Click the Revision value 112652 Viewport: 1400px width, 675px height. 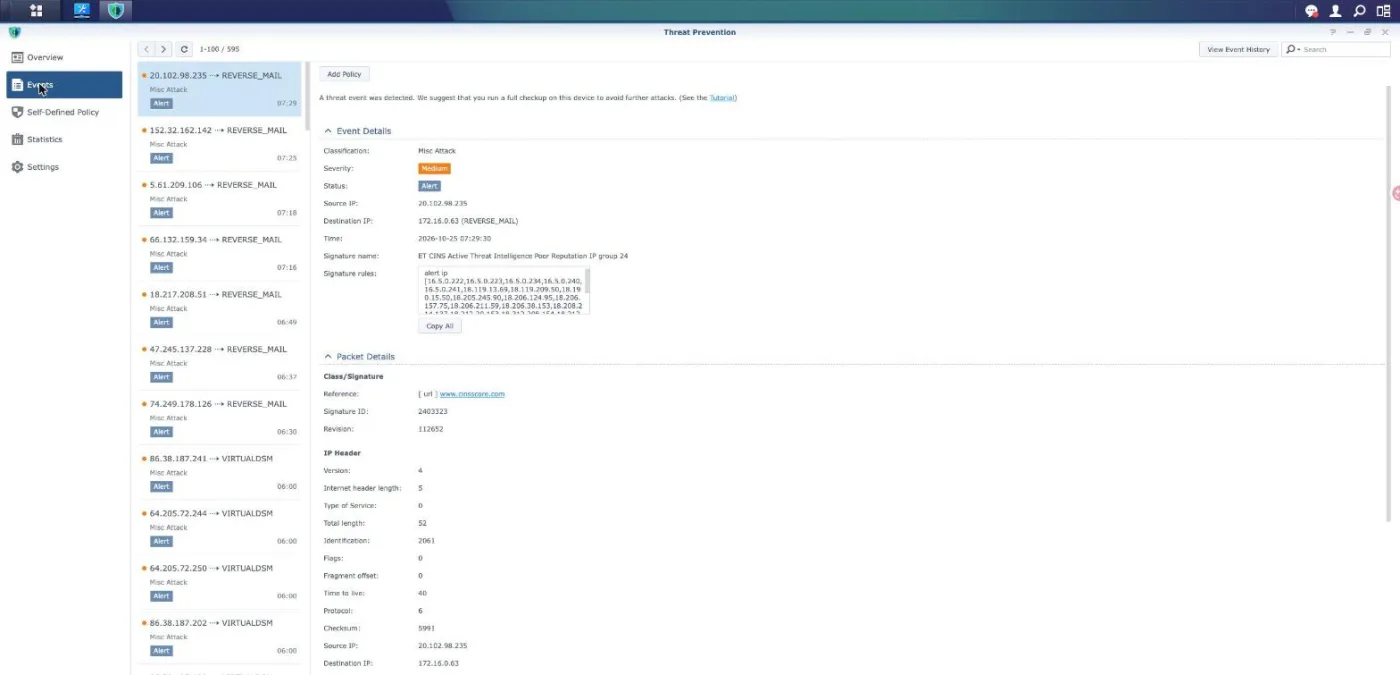click(x=431, y=429)
